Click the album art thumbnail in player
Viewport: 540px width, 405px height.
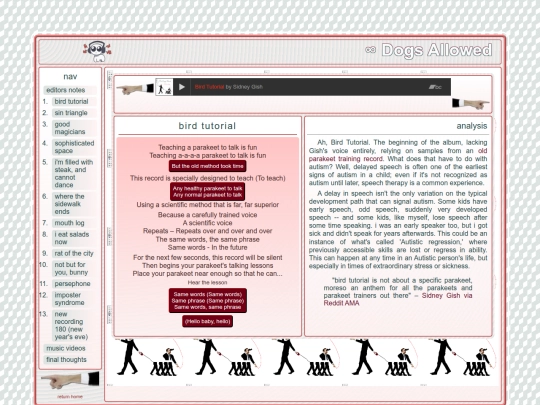coord(164,87)
